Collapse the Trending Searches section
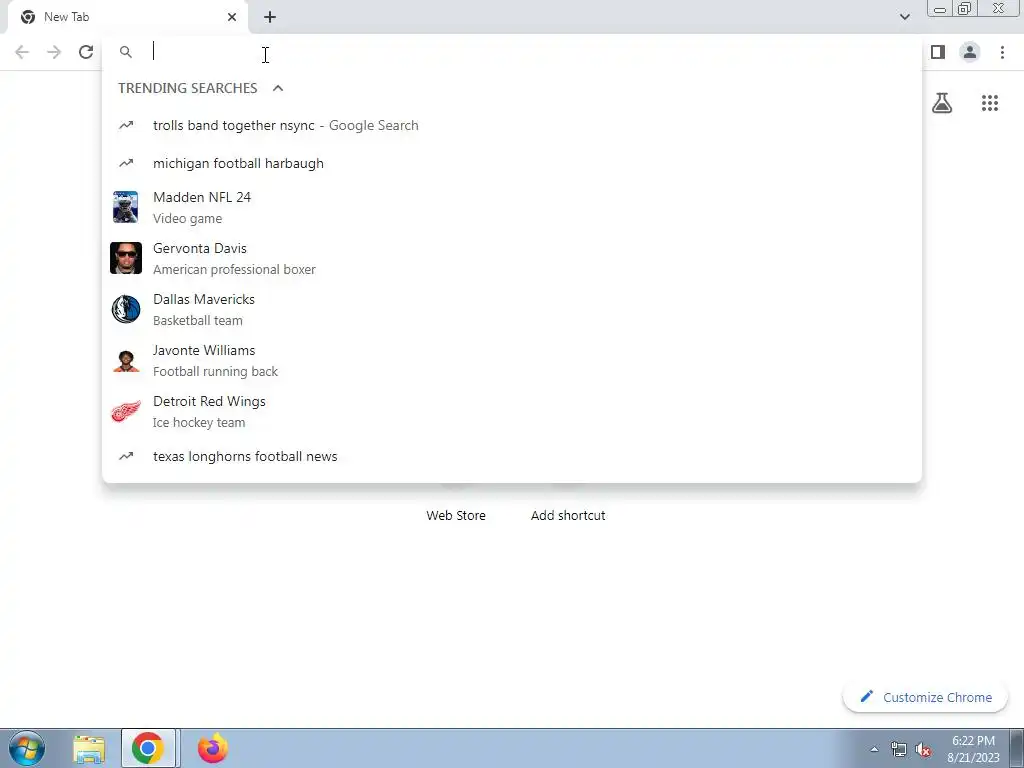The width and height of the screenshot is (1024, 768). point(278,88)
